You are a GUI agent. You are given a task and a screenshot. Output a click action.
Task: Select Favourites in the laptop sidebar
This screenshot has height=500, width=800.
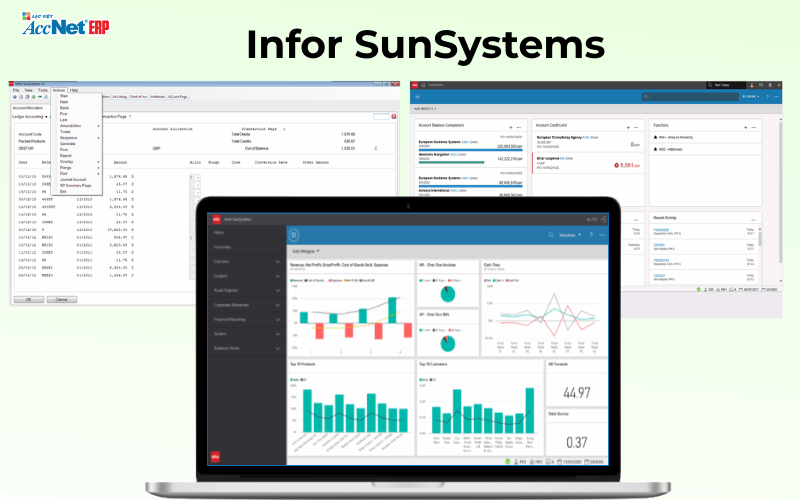pos(222,247)
